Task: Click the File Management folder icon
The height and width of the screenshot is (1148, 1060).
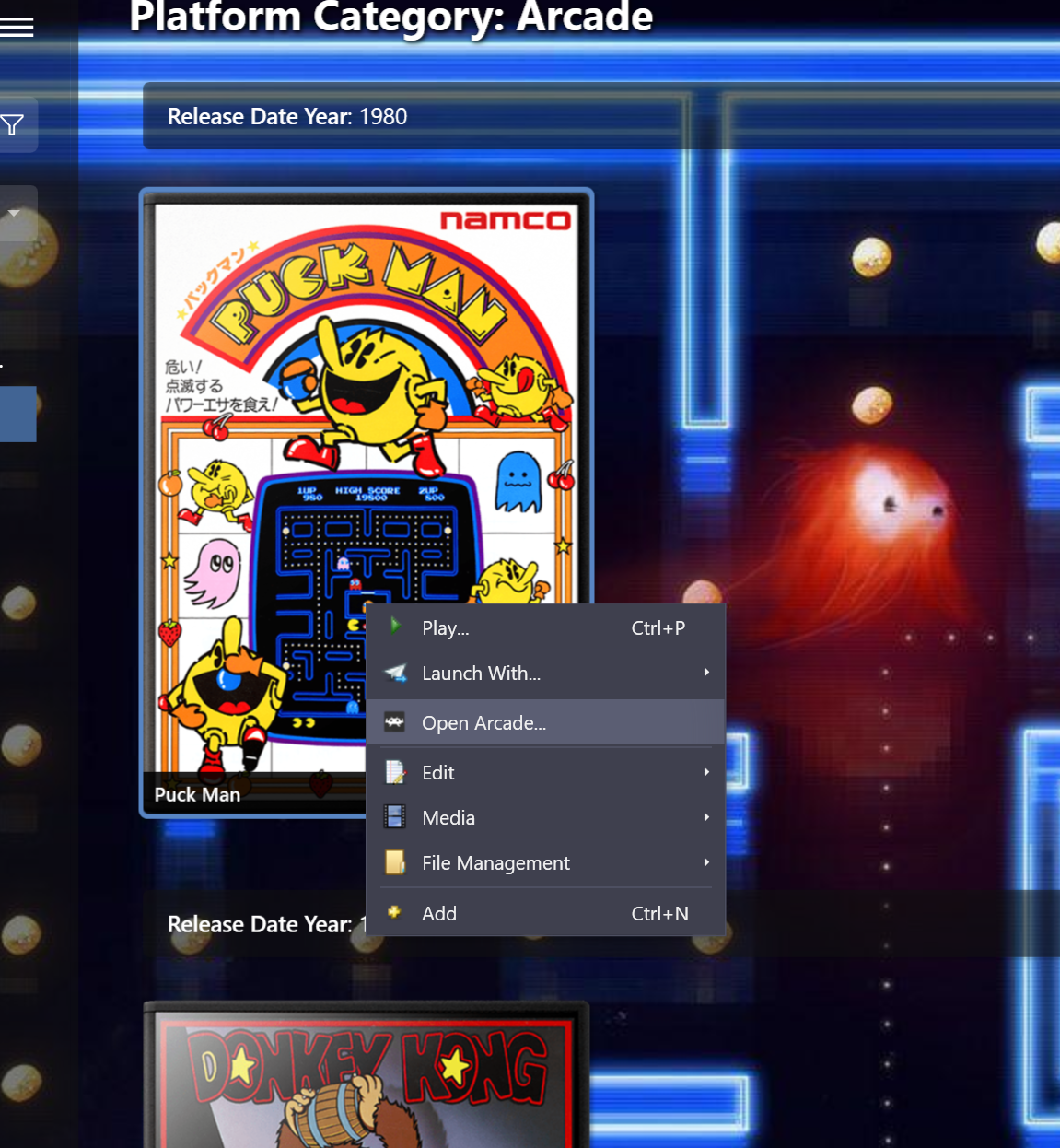Action: (x=395, y=862)
